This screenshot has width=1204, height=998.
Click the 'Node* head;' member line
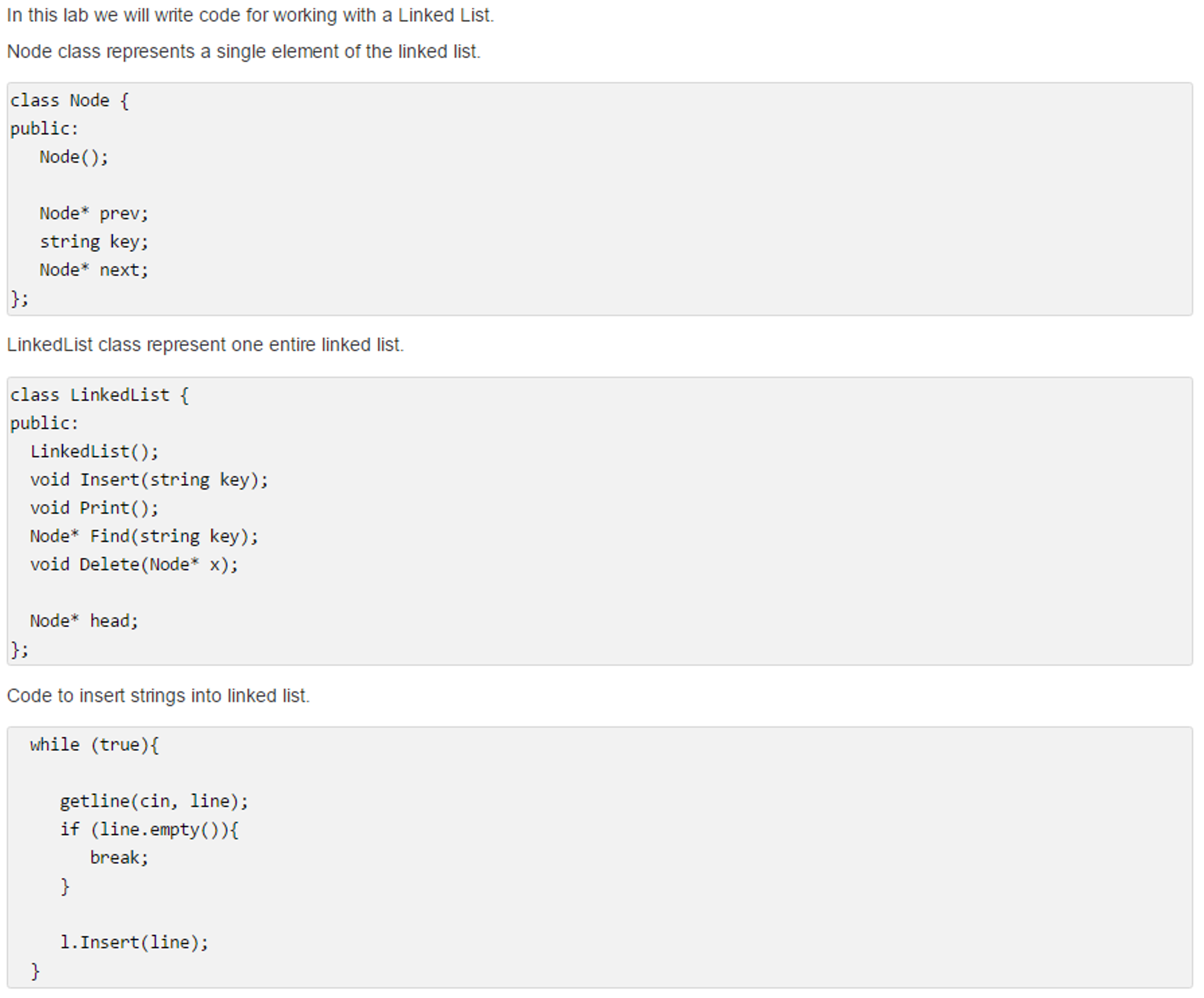(x=84, y=621)
